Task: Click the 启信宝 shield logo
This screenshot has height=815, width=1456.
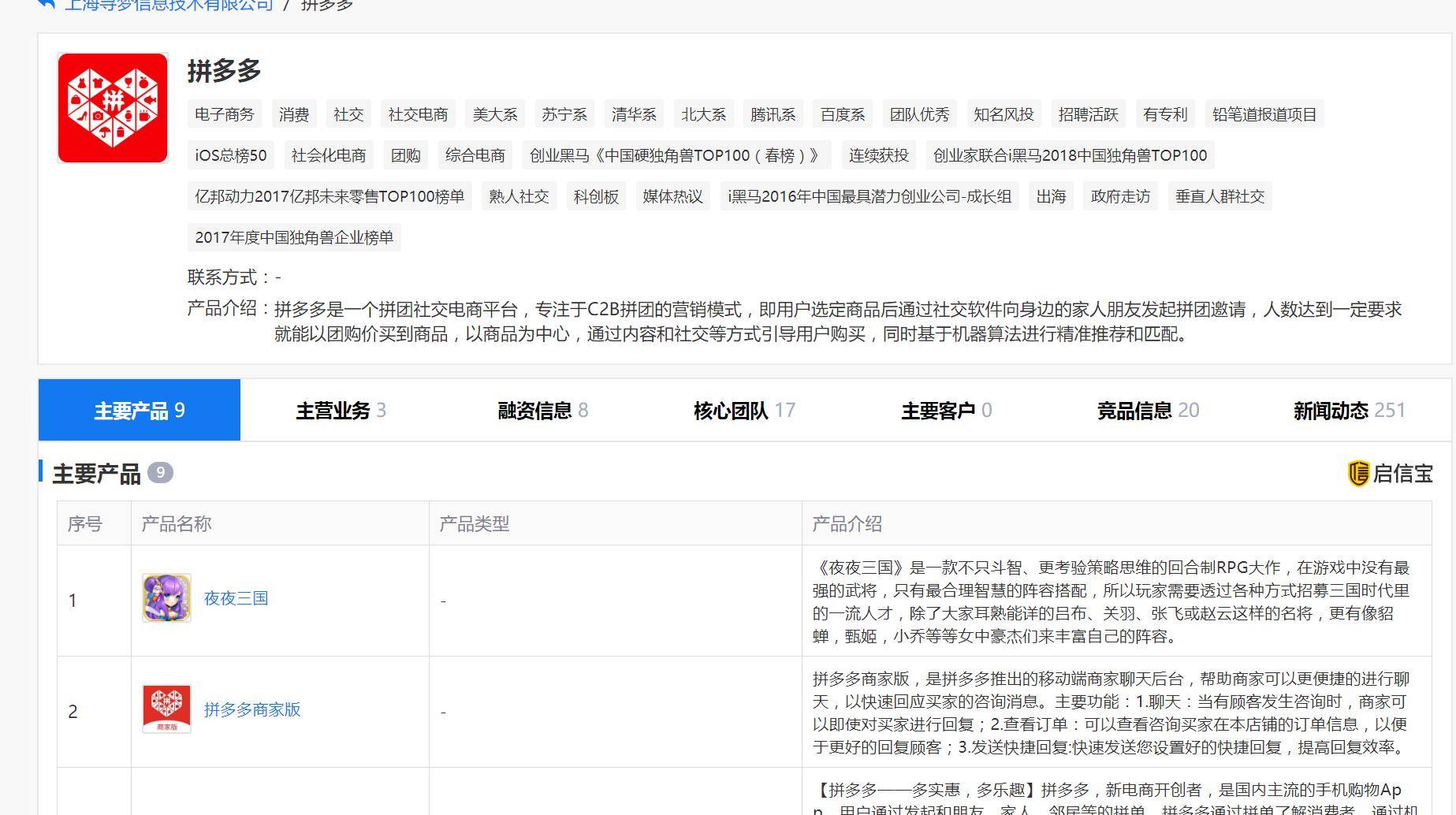Action: tap(1358, 473)
